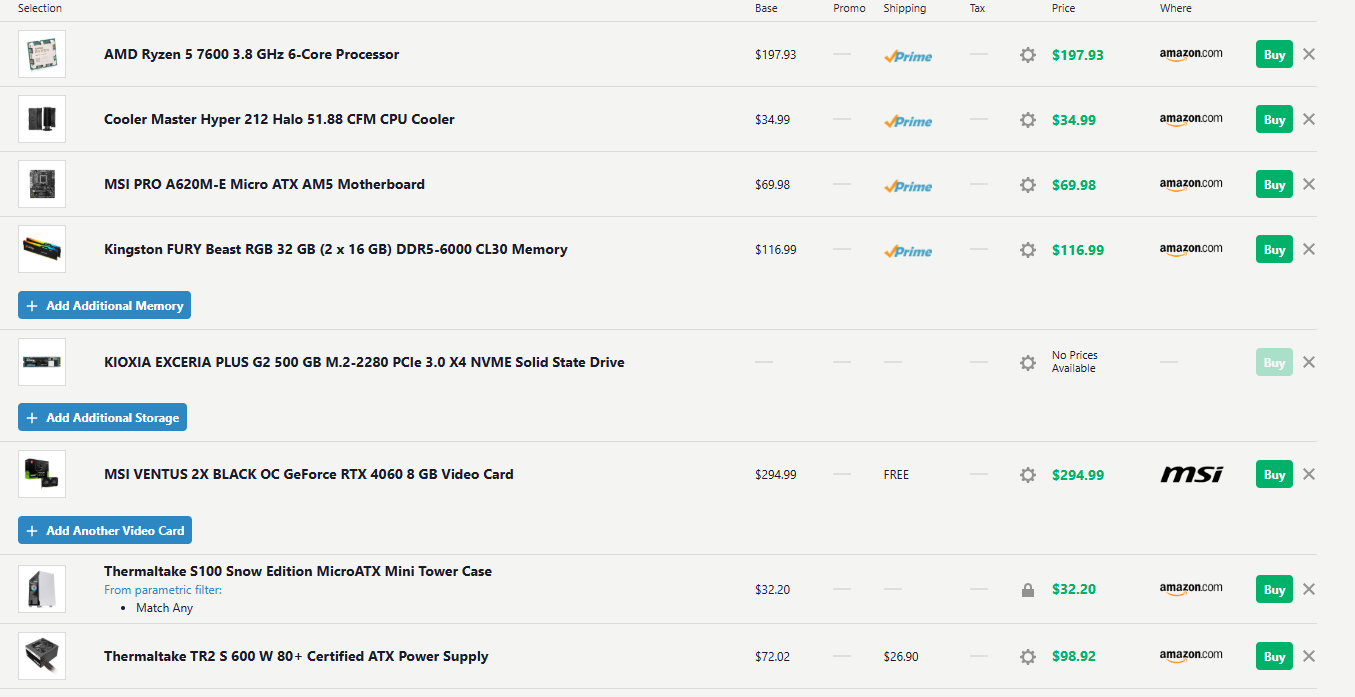1355x697 pixels.
Task: Click gear icon for MSI PRO A620M-E motherboard
Action: point(1027,185)
